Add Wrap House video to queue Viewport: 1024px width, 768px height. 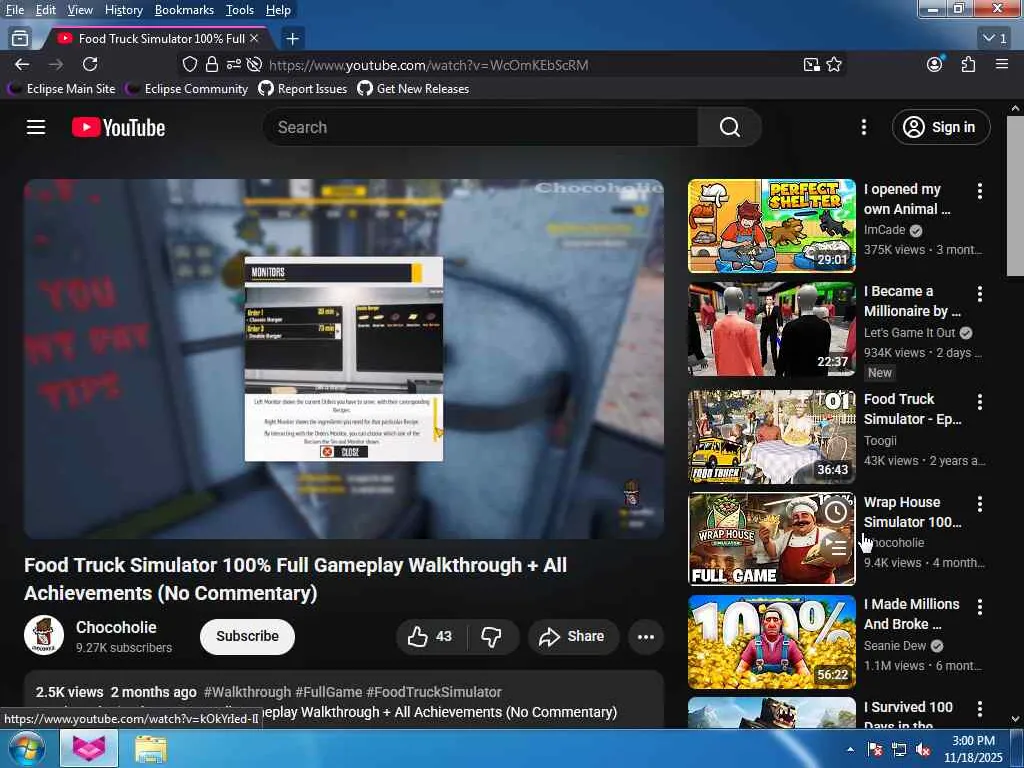pos(836,547)
